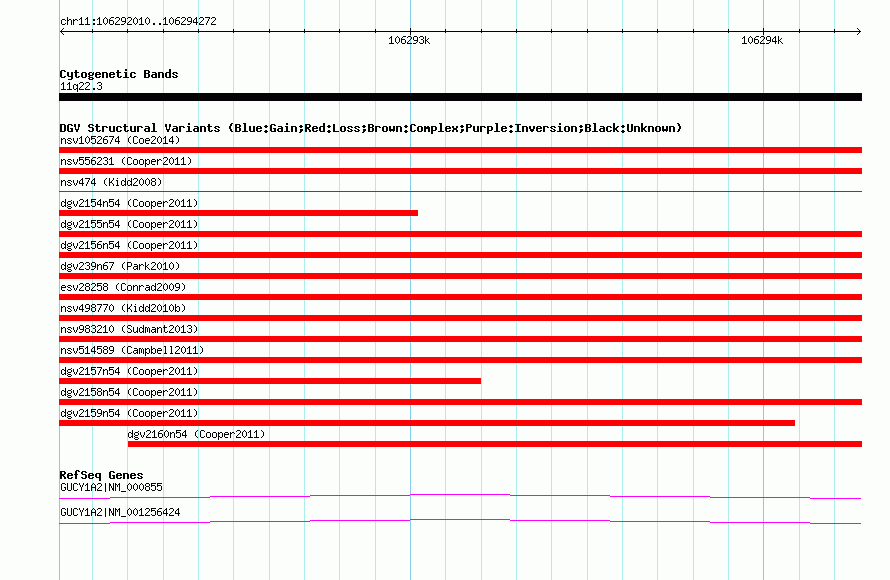Click the red bar under nsv514589
The image size is (890, 580).
pyautogui.click(x=460, y=360)
